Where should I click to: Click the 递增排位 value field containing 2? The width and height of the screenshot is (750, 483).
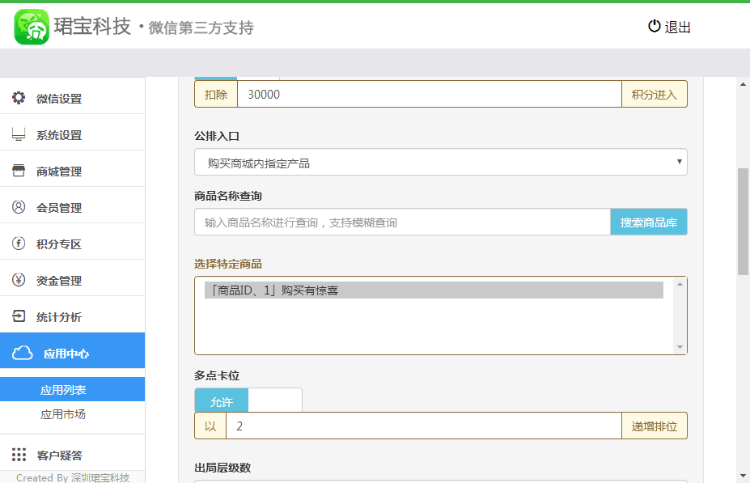(423, 426)
